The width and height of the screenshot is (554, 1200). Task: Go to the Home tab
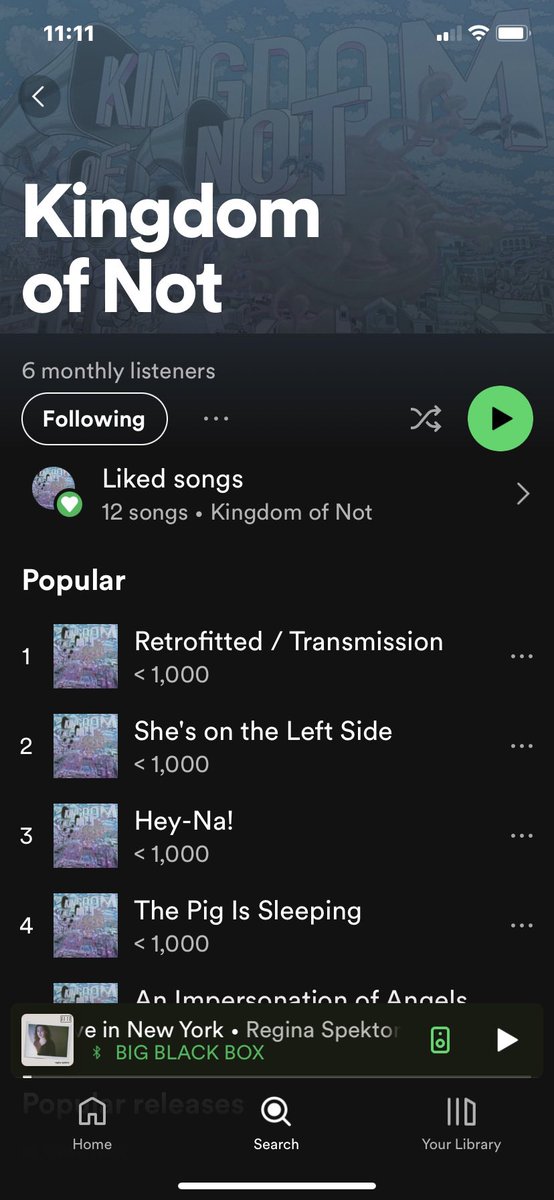(x=92, y=1123)
